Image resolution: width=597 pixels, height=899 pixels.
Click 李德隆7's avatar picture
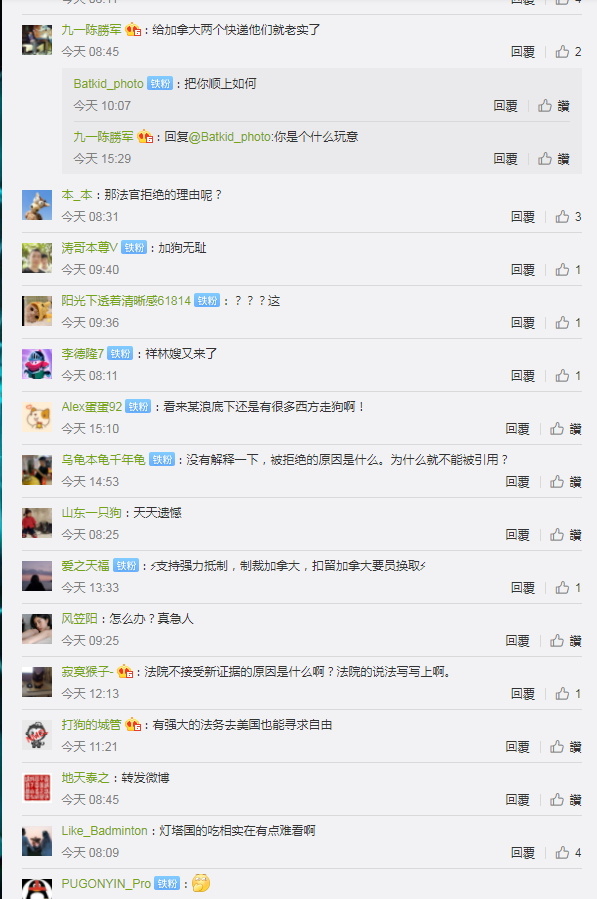pos(37,364)
